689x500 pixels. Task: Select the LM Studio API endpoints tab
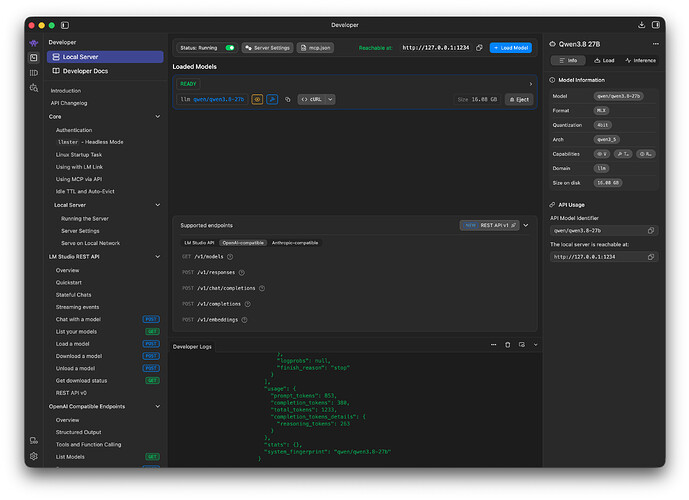[x=199, y=243]
